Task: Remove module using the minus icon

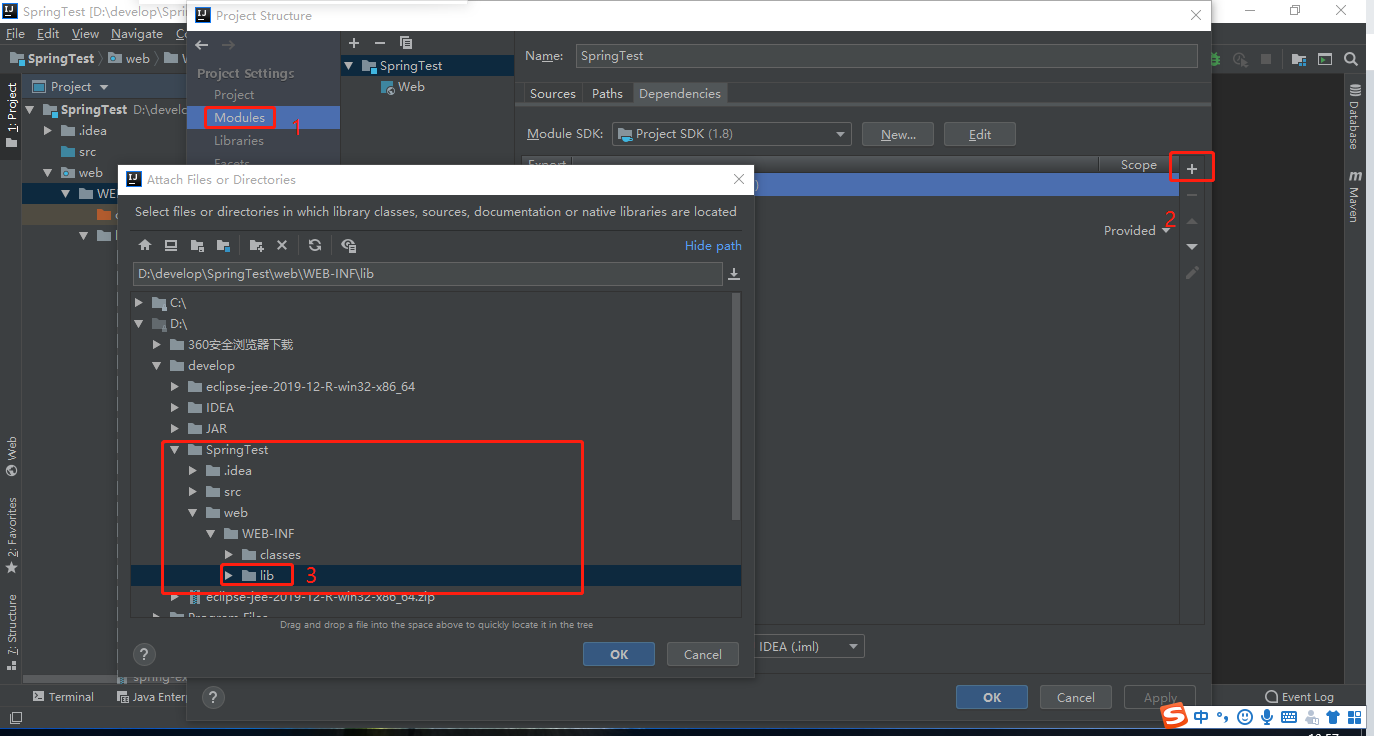Action: point(379,43)
